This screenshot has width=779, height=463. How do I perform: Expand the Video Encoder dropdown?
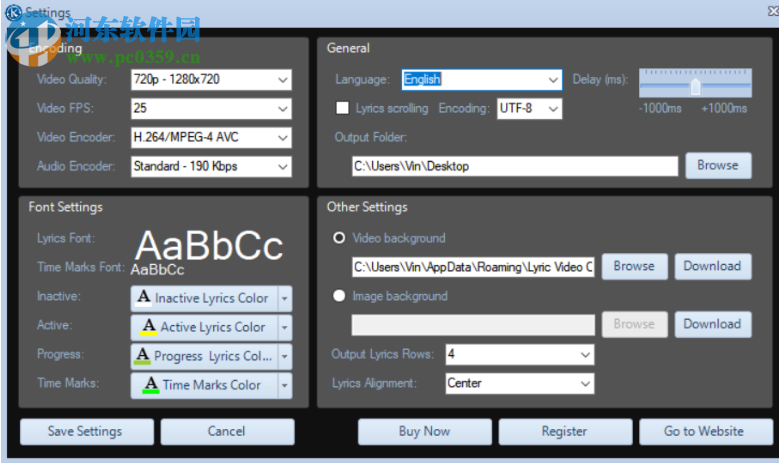[x=211, y=138]
